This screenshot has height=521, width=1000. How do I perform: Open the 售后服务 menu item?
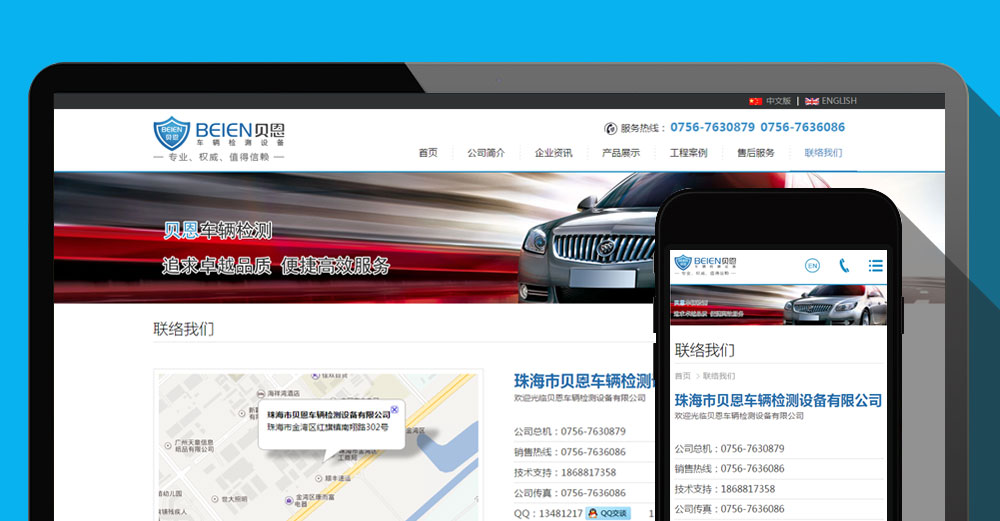tap(756, 153)
